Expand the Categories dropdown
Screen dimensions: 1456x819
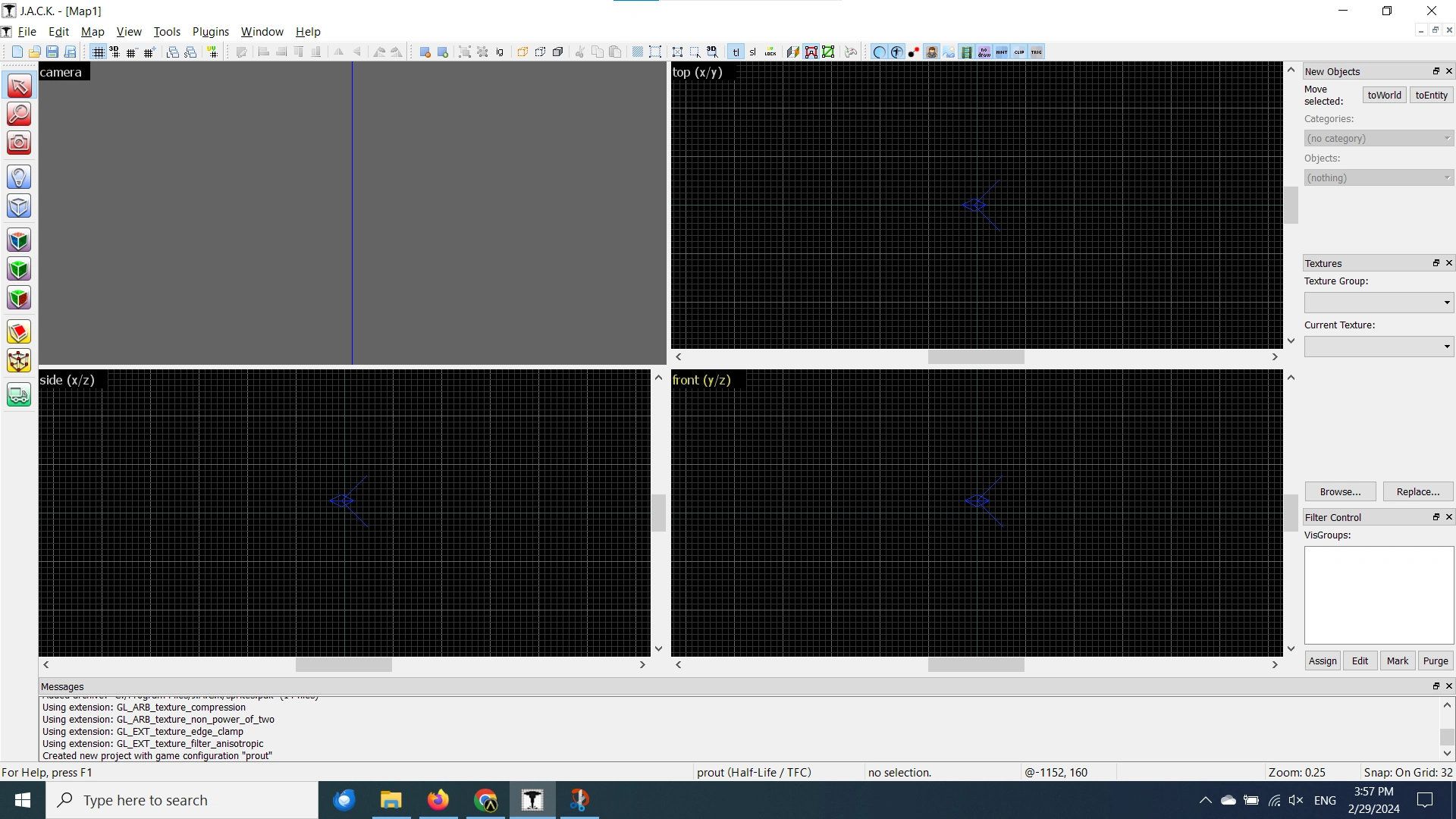pos(1379,138)
